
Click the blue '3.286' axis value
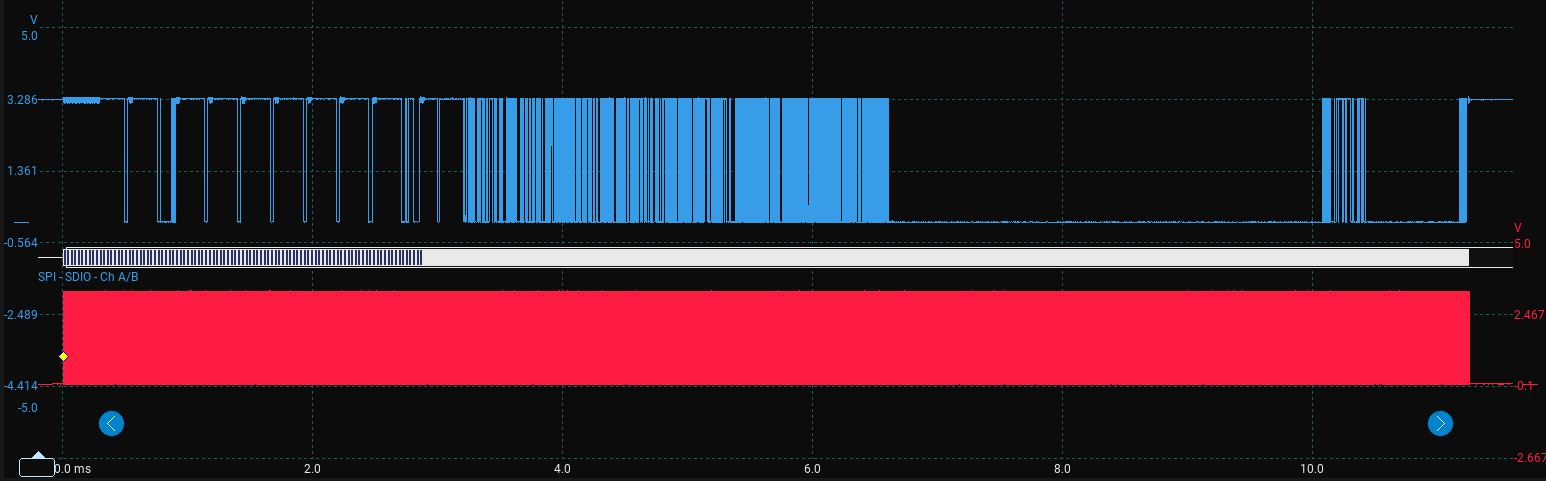coord(22,100)
